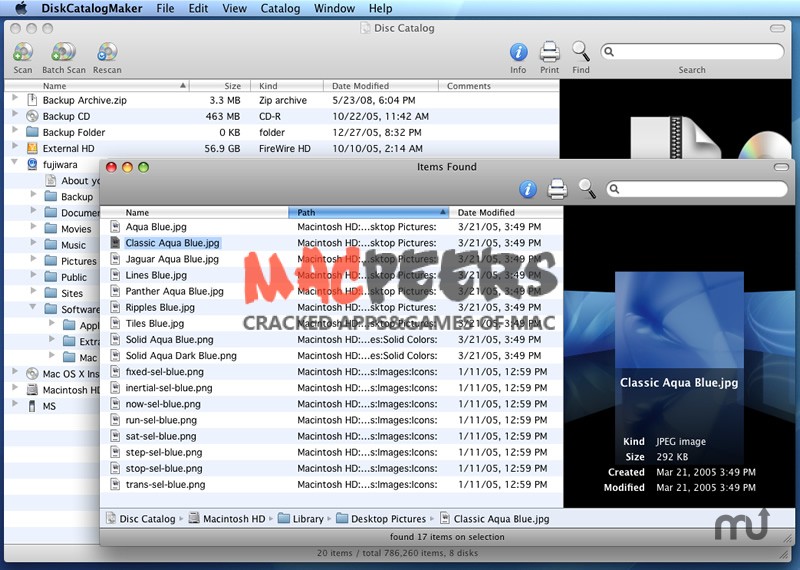Click the Find magnifier in main toolbar
This screenshot has height=570, width=800.
point(580,52)
